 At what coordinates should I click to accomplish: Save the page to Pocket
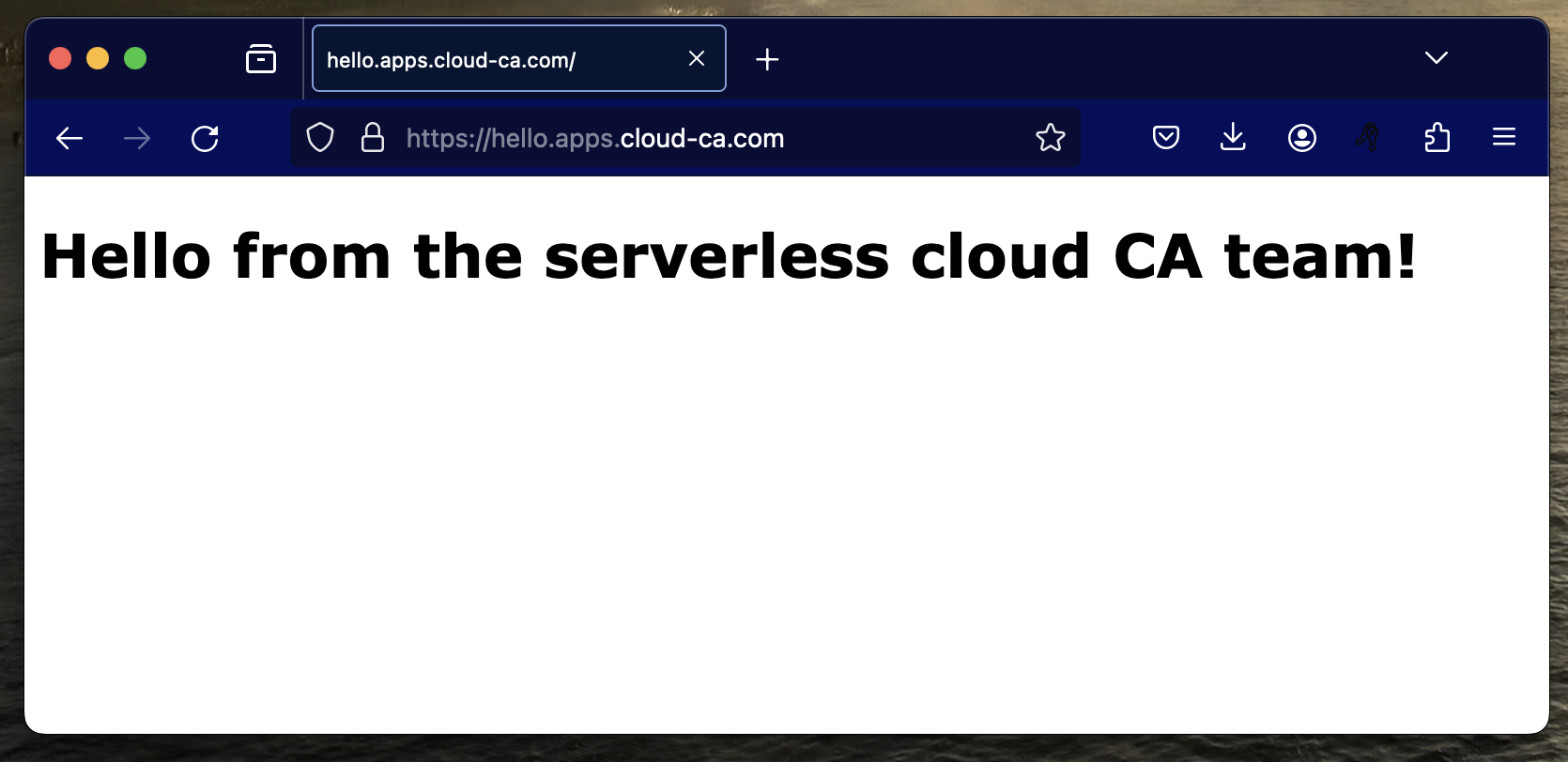[x=1165, y=138]
